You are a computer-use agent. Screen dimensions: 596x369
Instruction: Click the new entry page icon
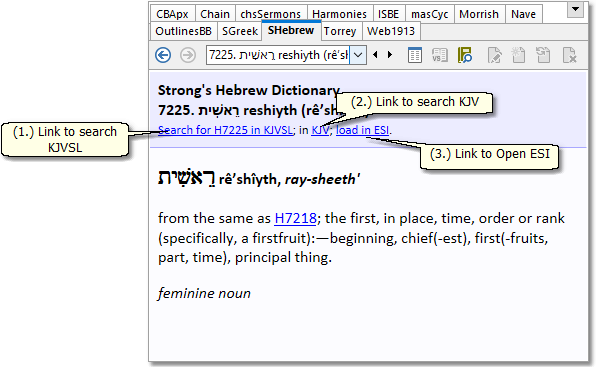point(518,55)
